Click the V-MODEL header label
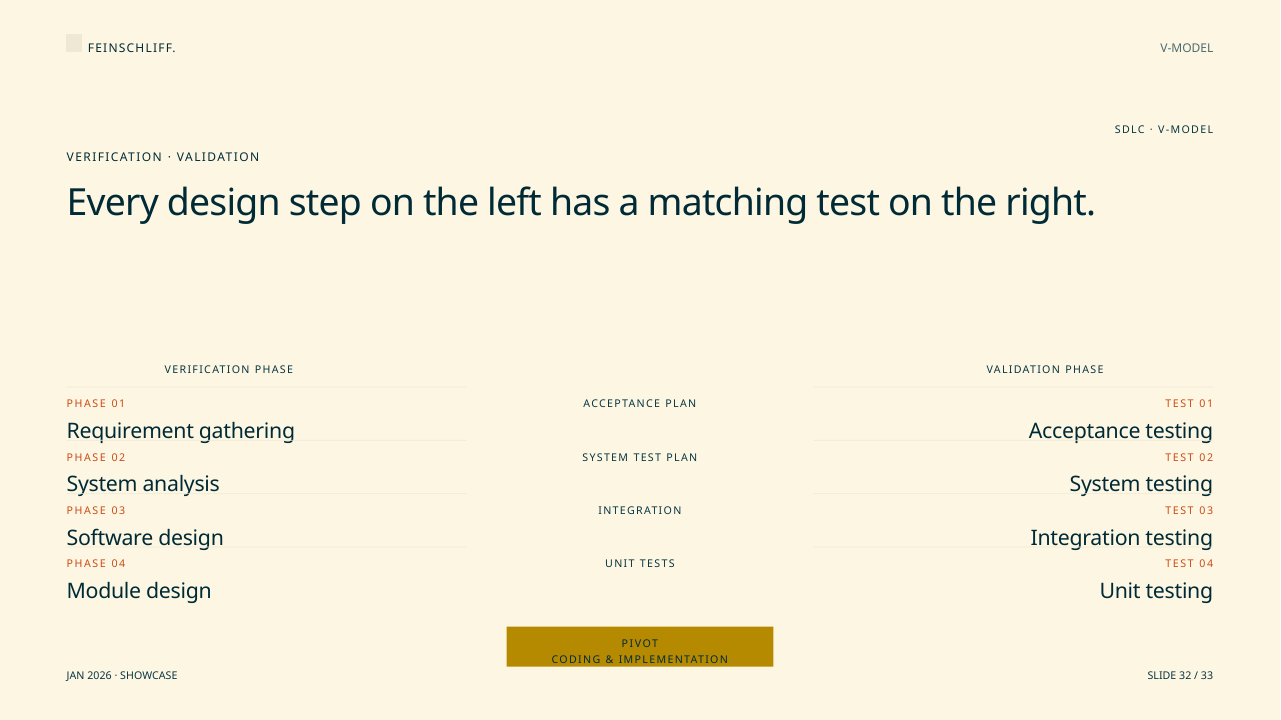This screenshot has height=720, width=1281. tap(1186, 48)
